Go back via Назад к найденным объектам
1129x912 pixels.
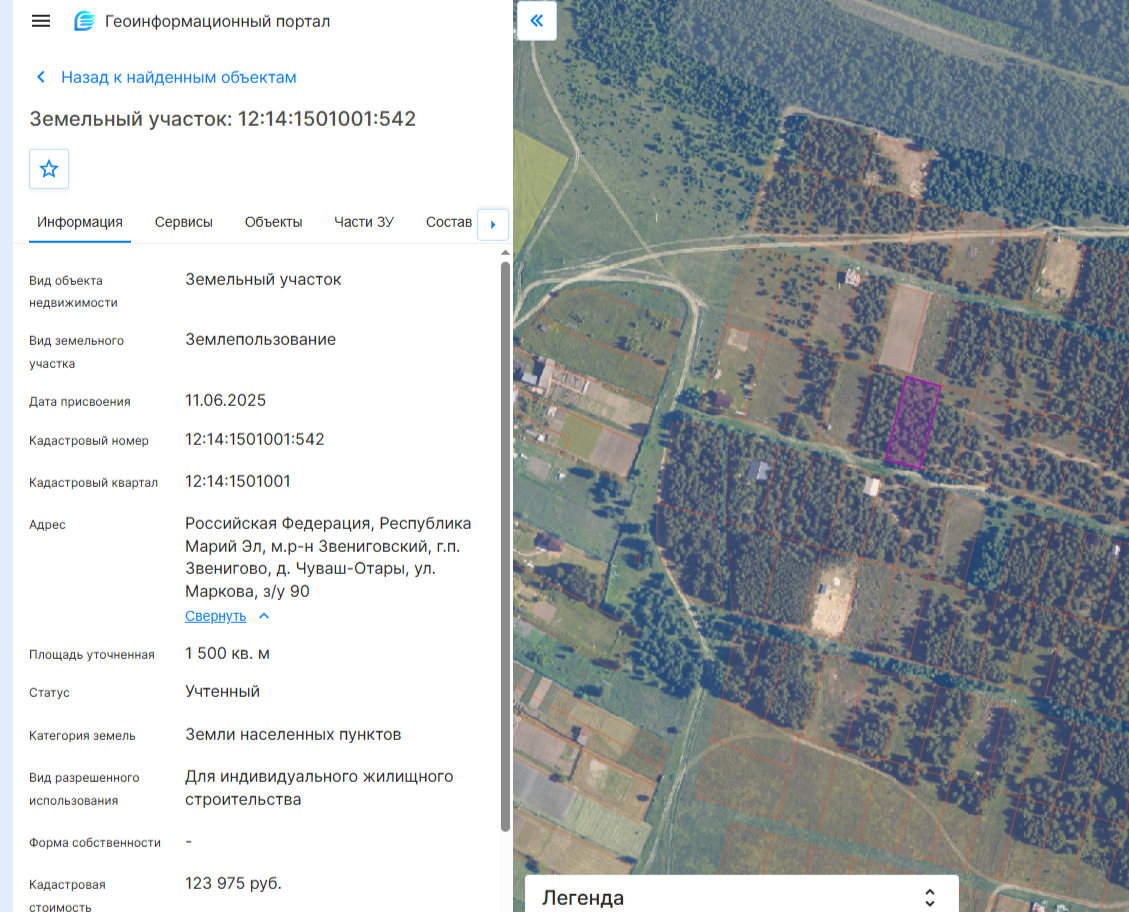coord(179,77)
